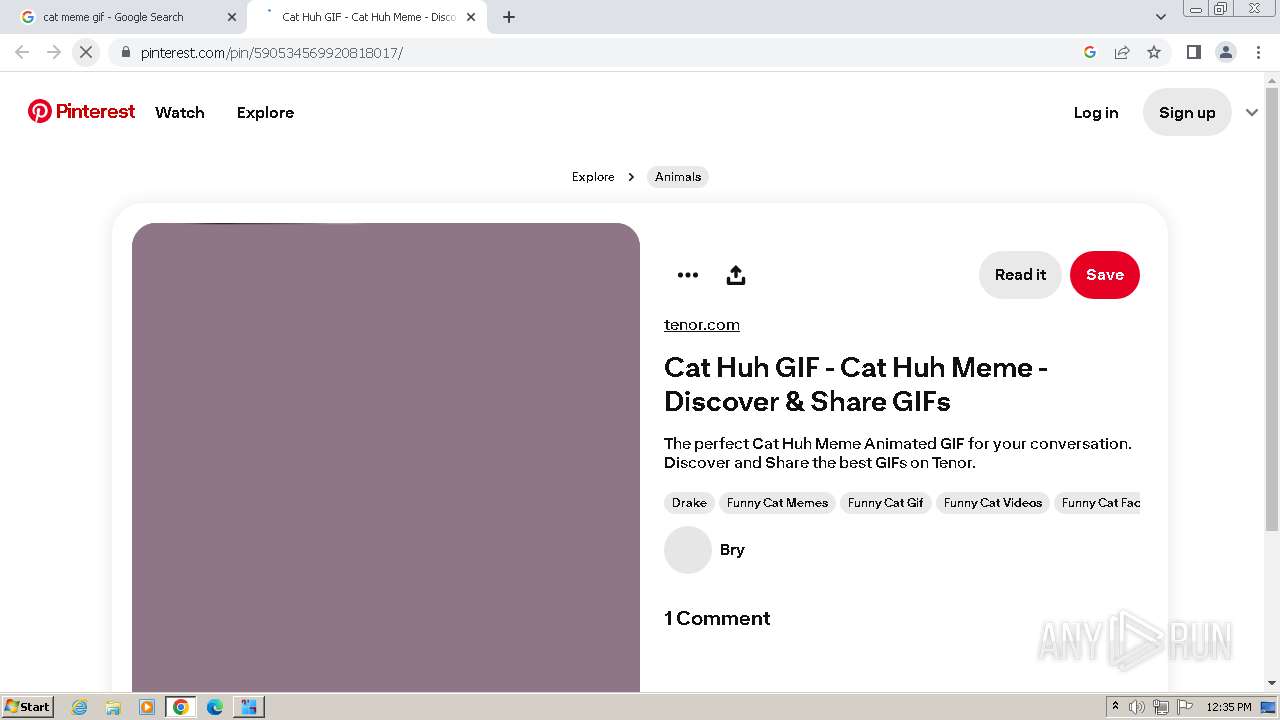
Task: Open the Chrome tab search dropdown
Action: (x=1160, y=17)
